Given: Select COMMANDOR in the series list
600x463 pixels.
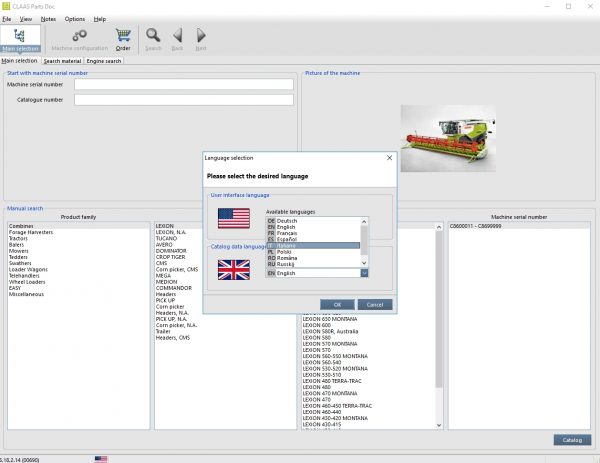Looking at the screenshot, I should point(174,288).
